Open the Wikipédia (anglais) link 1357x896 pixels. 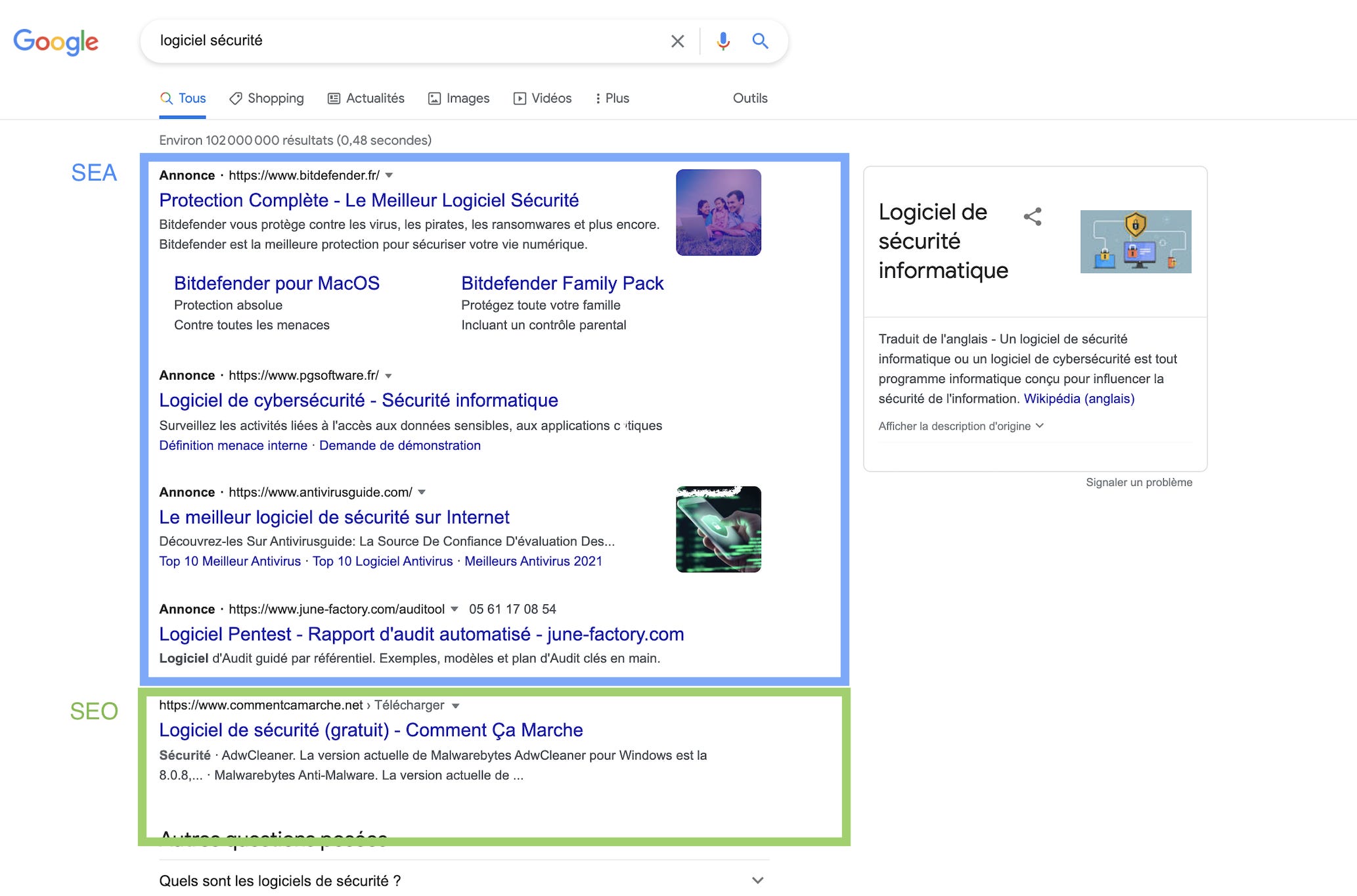(1079, 399)
